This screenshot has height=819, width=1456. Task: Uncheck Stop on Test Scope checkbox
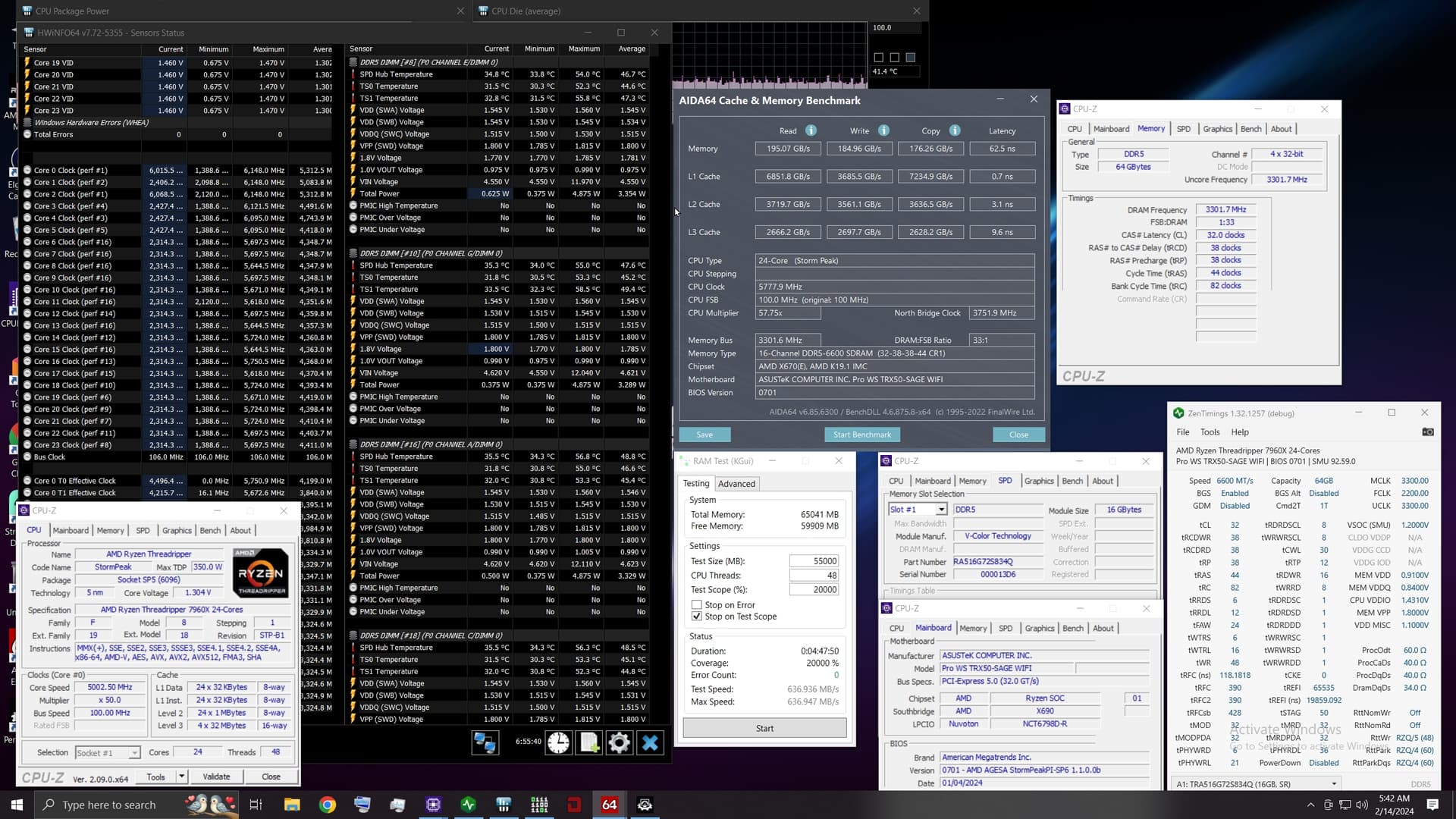[696, 617]
